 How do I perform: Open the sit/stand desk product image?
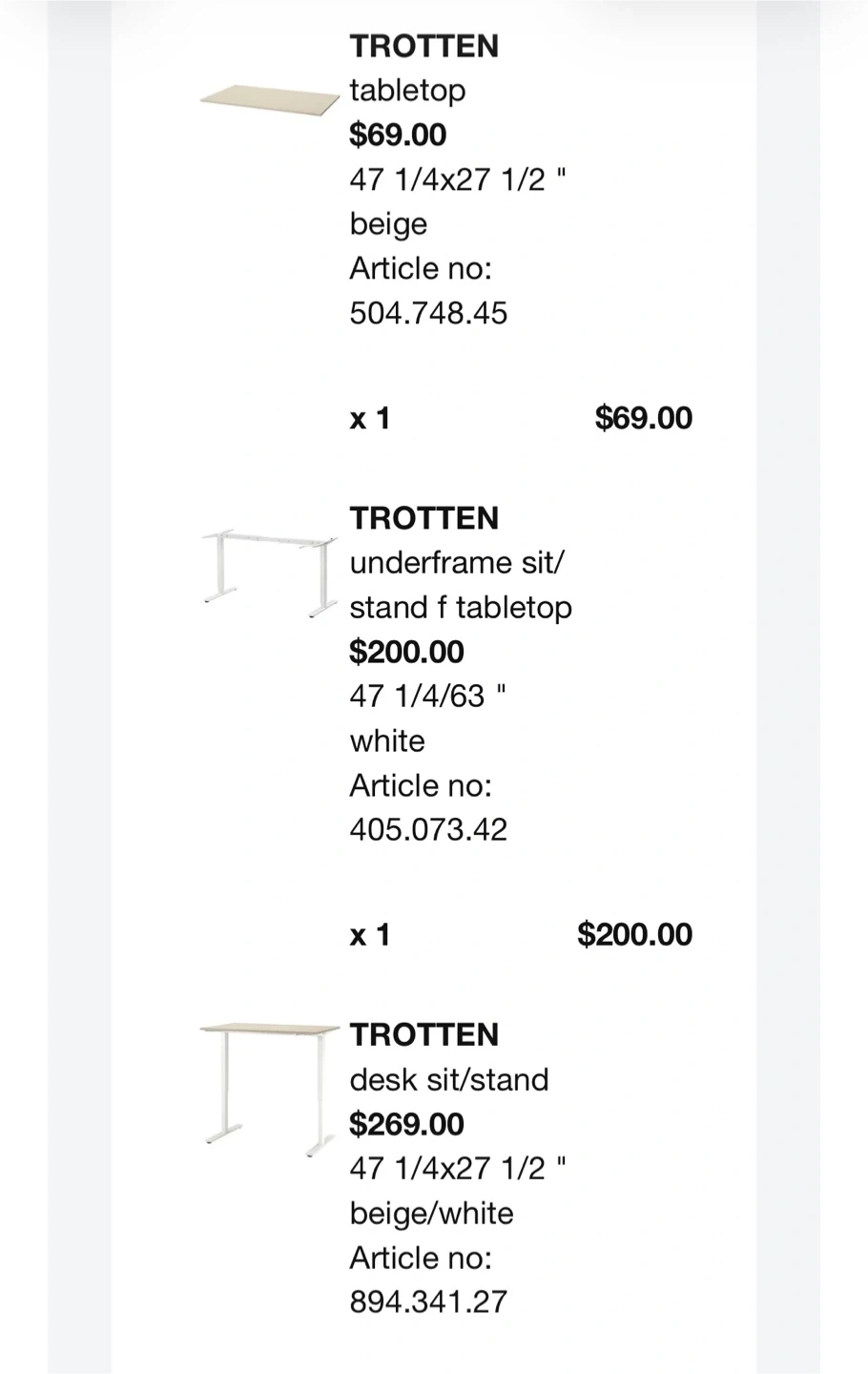270,1088
